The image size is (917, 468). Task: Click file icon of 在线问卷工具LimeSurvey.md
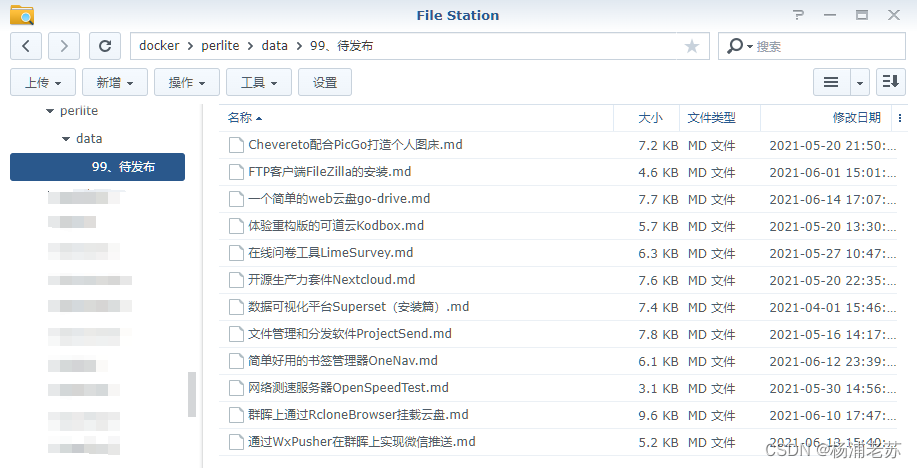(236, 253)
